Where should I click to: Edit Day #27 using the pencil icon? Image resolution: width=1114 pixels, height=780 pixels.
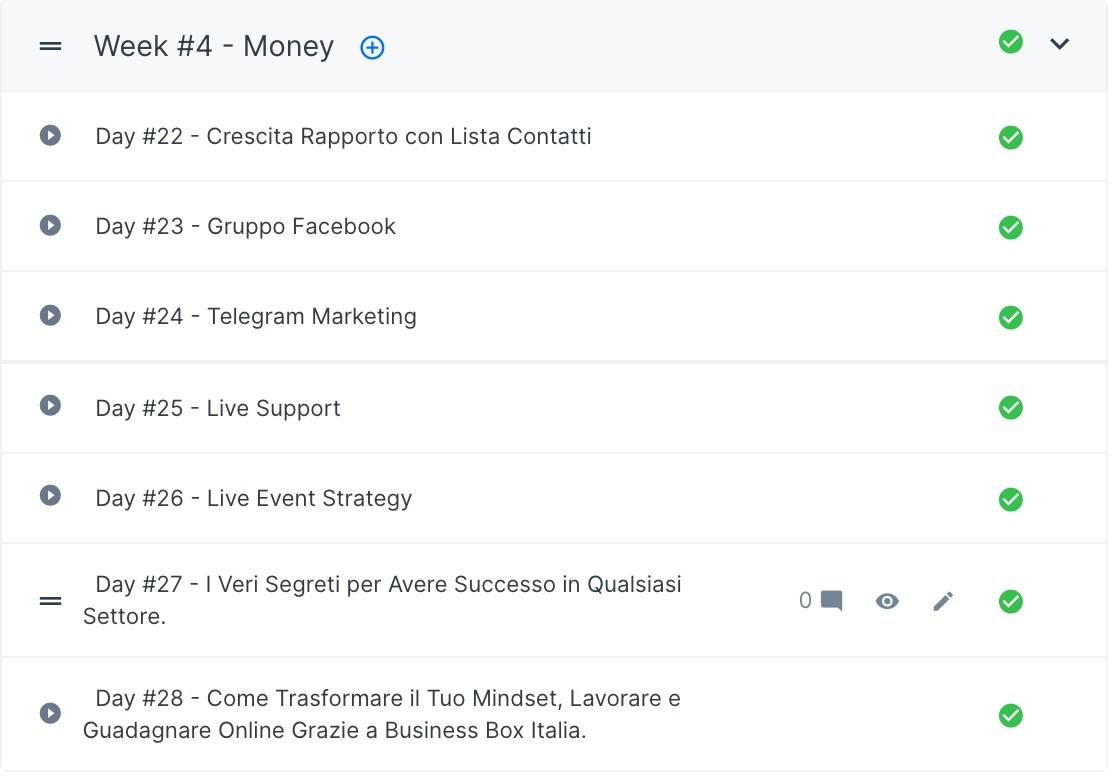click(x=943, y=602)
